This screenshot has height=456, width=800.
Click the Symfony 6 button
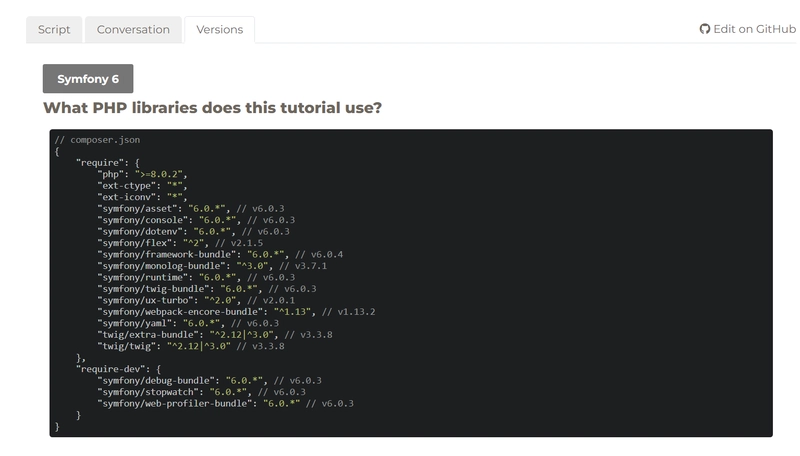coord(88,79)
